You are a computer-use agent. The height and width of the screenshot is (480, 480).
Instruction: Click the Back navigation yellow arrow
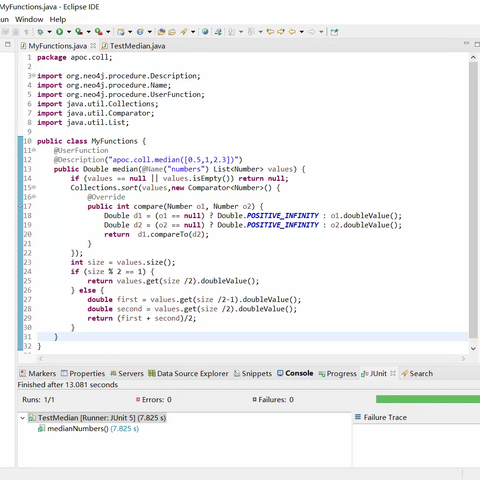(292, 32)
